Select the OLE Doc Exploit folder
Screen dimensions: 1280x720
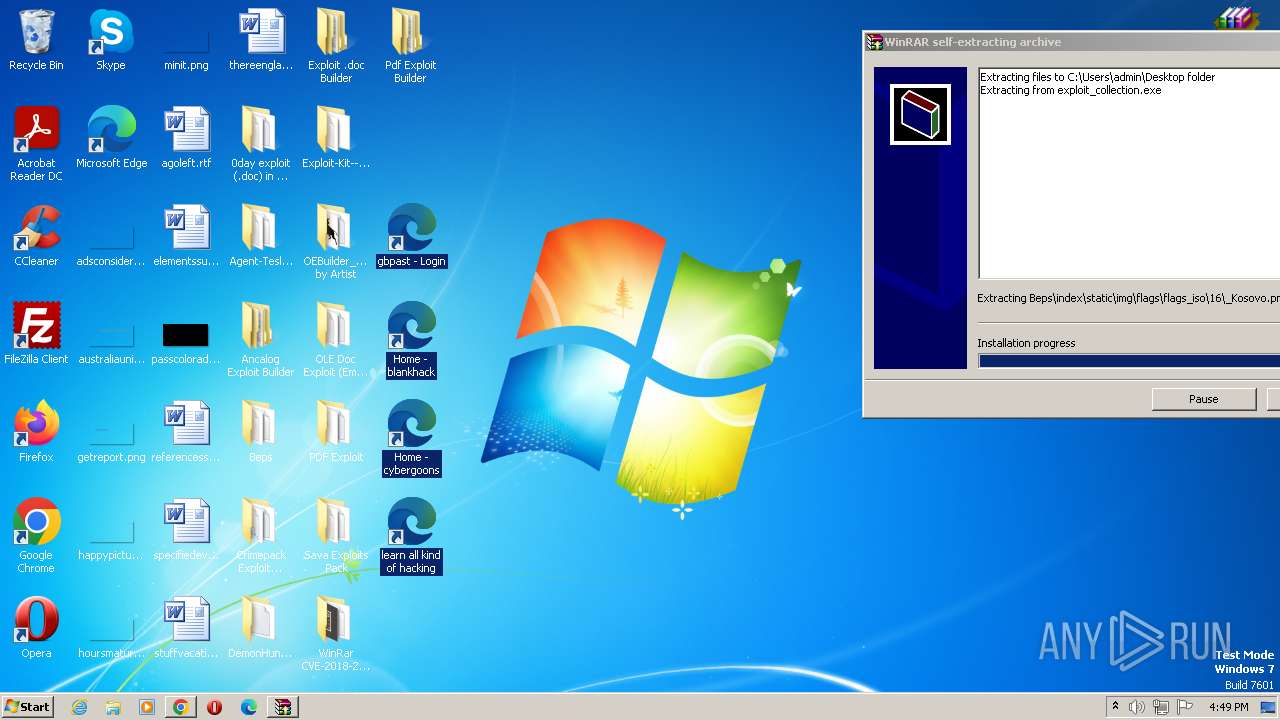point(335,341)
